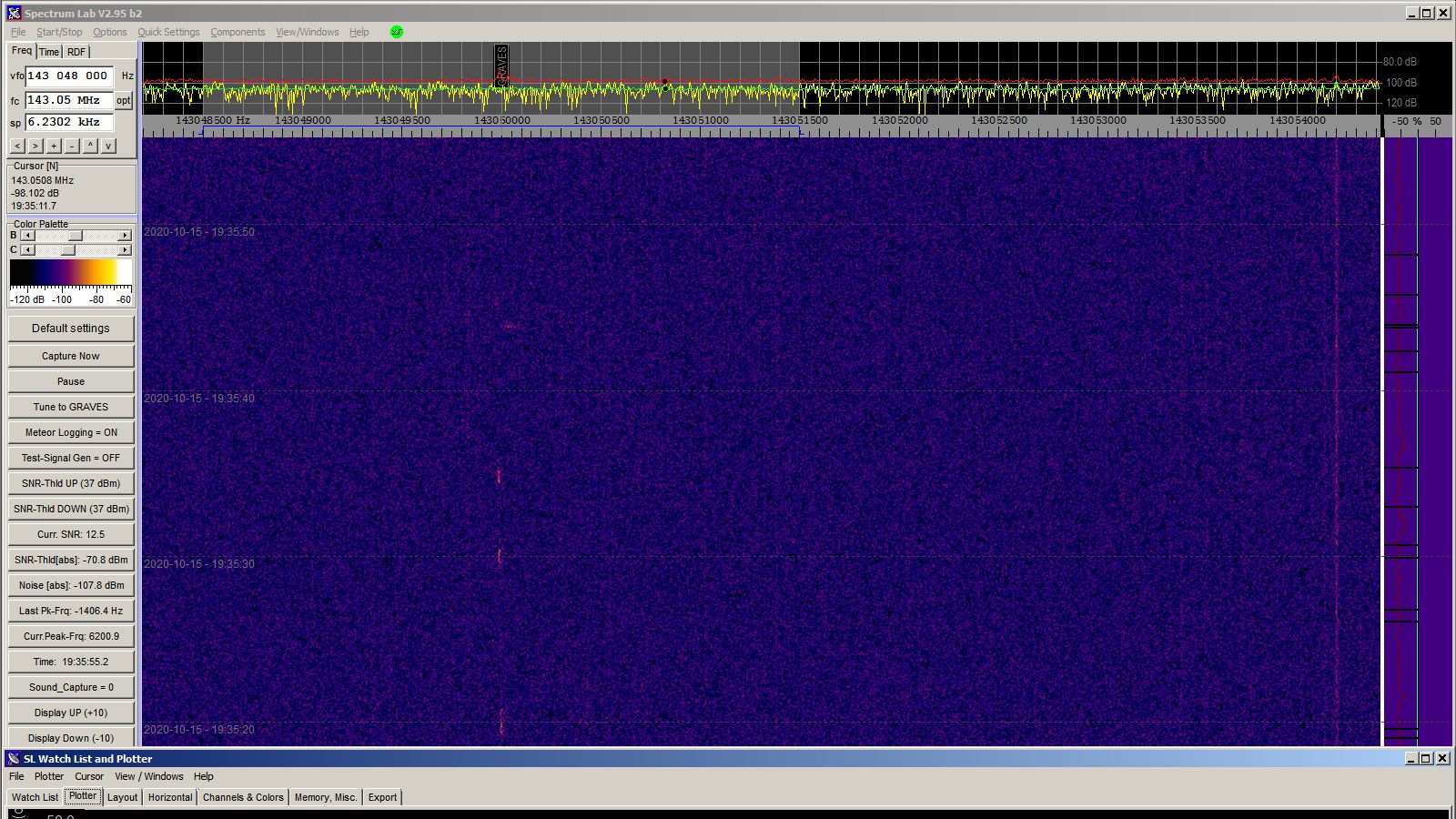Click the Curr. SNR: 12.5 button
The width and height of the screenshot is (1456, 819).
point(71,534)
